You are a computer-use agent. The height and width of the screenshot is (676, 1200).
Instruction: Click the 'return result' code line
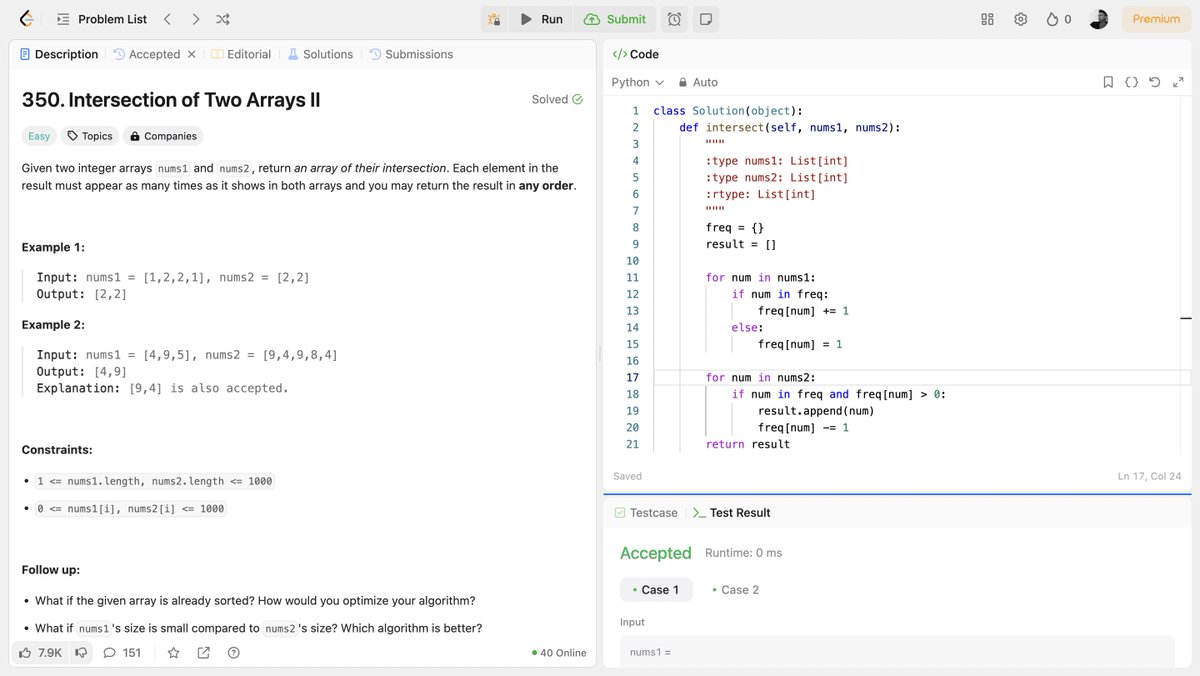pos(747,444)
